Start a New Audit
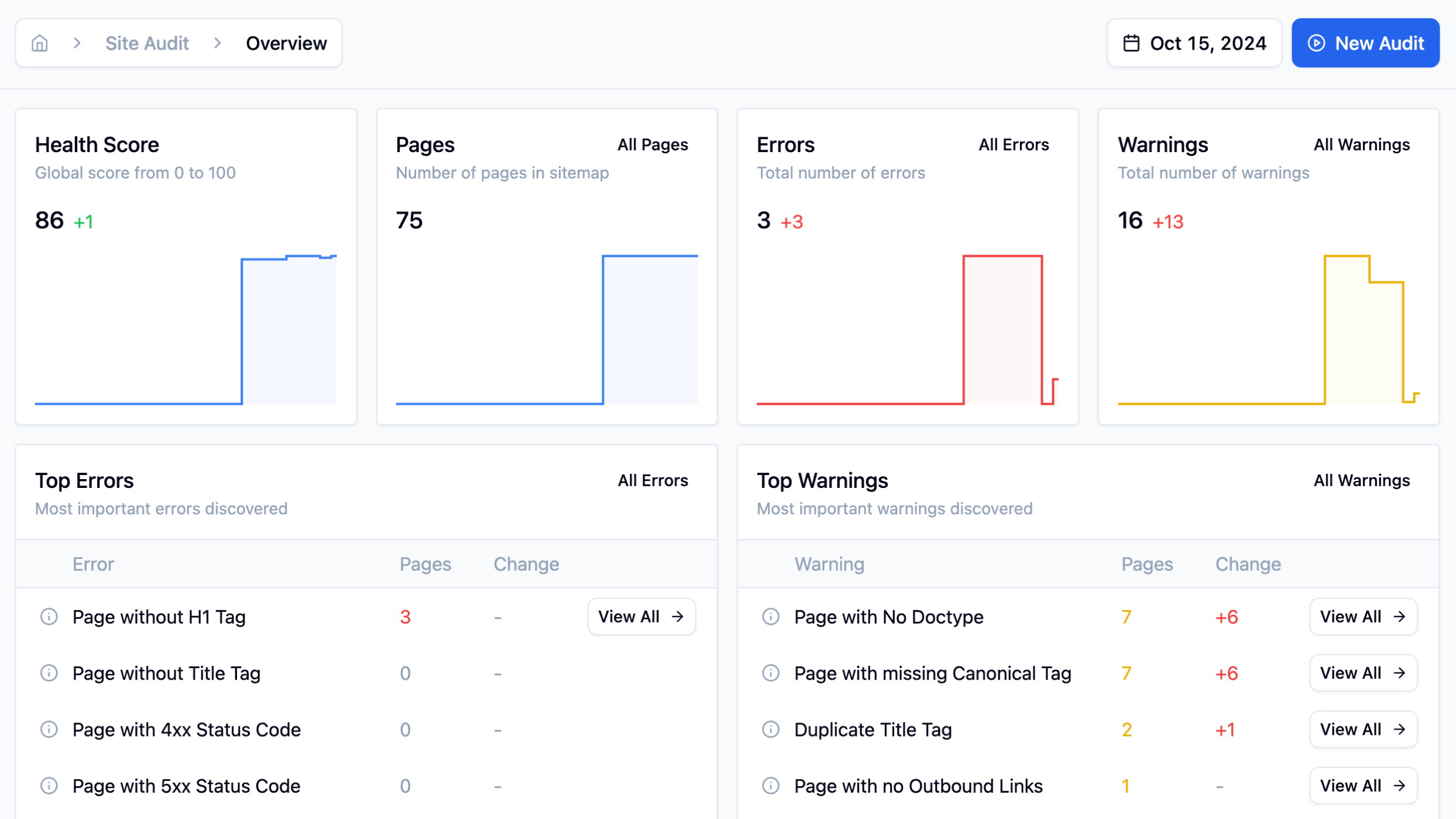1456x819 pixels. coord(1365,43)
